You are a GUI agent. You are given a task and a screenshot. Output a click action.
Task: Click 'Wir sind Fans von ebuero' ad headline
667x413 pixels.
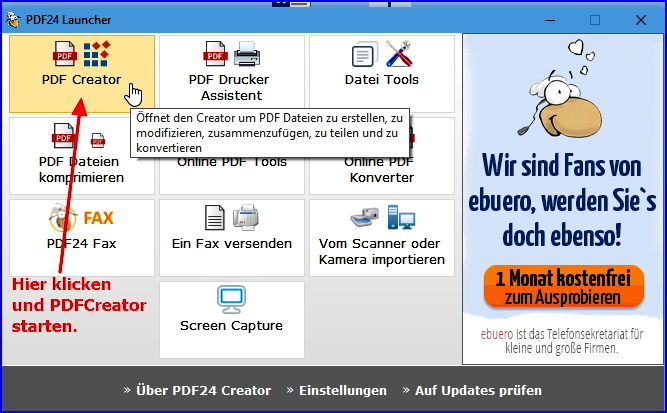(562, 200)
